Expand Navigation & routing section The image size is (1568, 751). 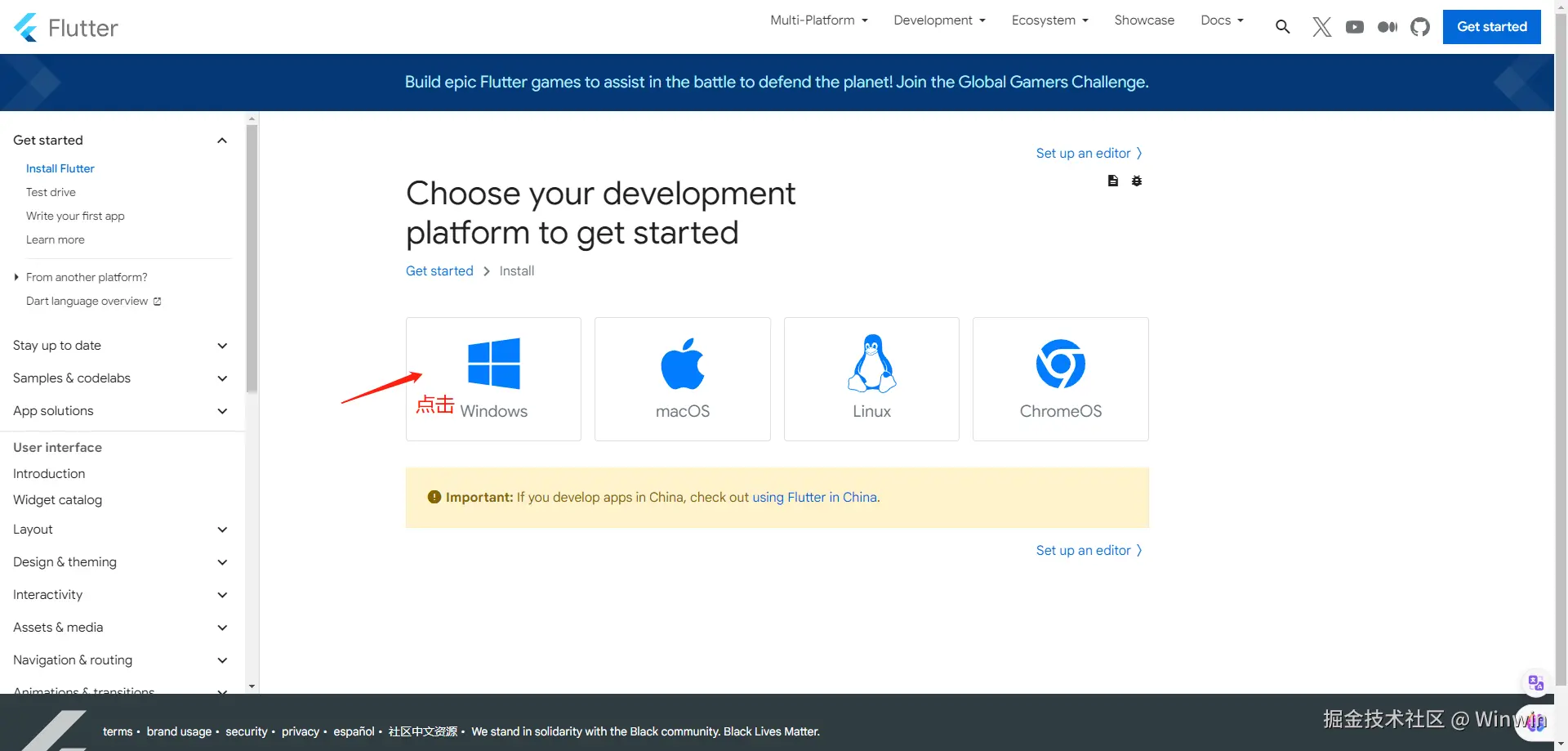(120, 660)
